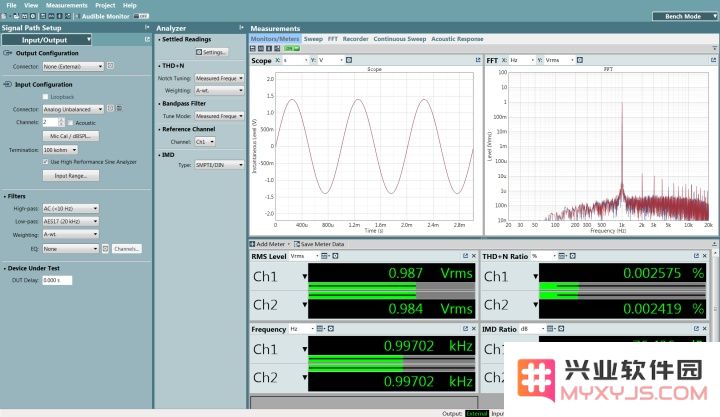This screenshot has width=720, height=417.
Task: Close the RMS Level meter
Action: [x=474, y=256]
